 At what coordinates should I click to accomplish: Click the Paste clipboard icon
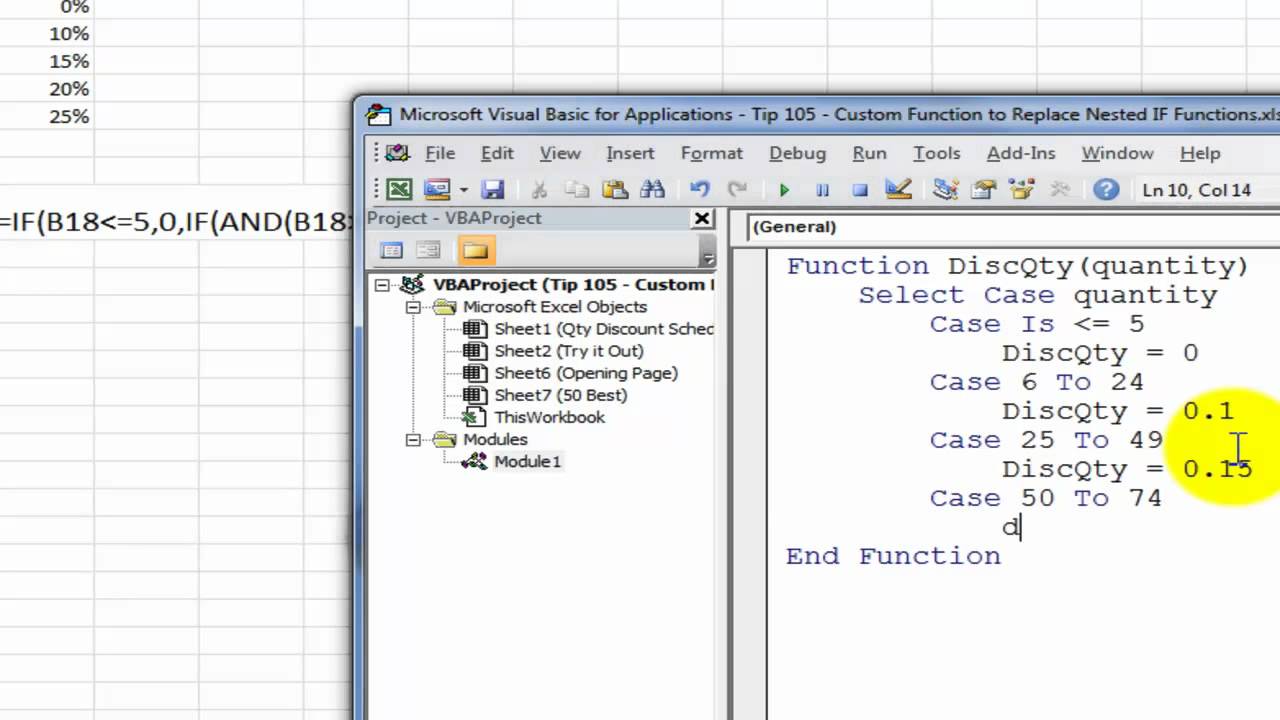pyautogui.click(x=615, y=189)
